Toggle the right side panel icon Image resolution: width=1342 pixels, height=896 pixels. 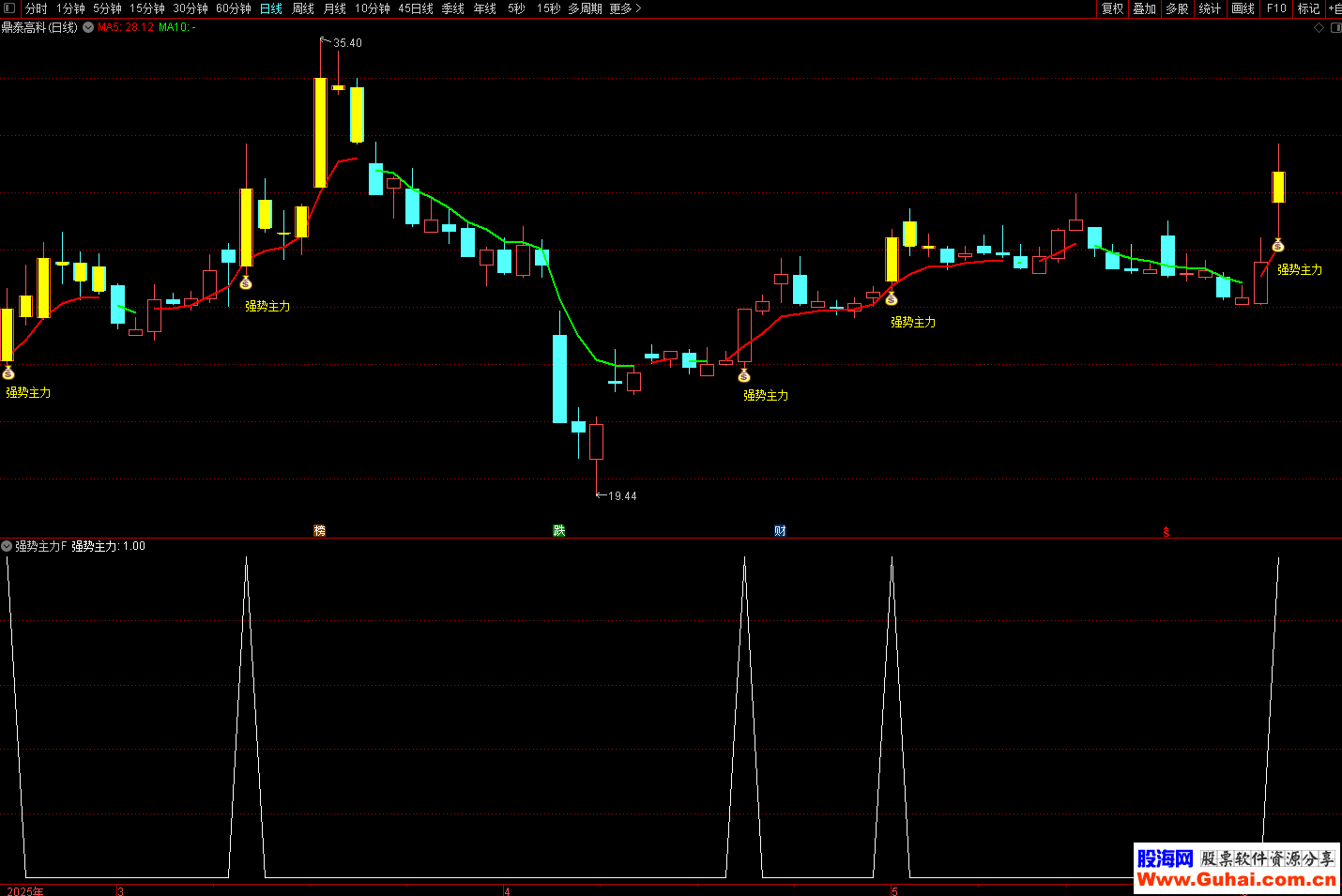(1336, 28)
